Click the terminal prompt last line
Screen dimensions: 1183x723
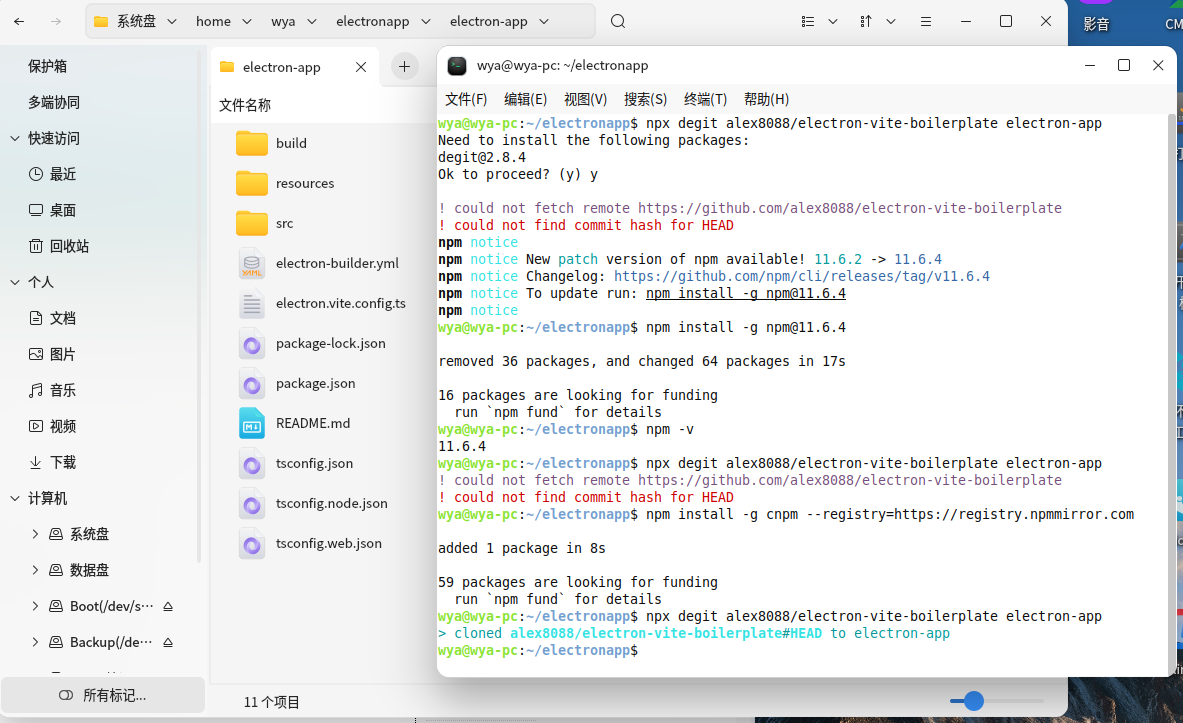[538, 651]
